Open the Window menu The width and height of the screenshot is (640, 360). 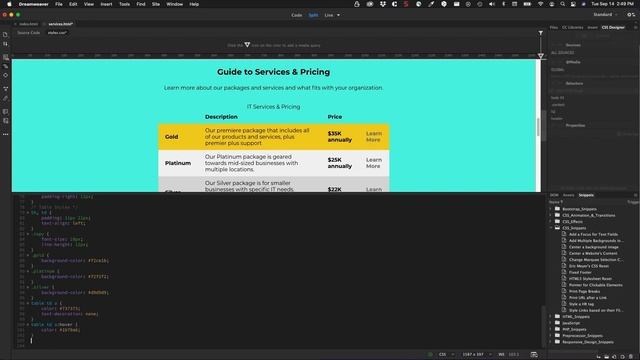(175, 4)
